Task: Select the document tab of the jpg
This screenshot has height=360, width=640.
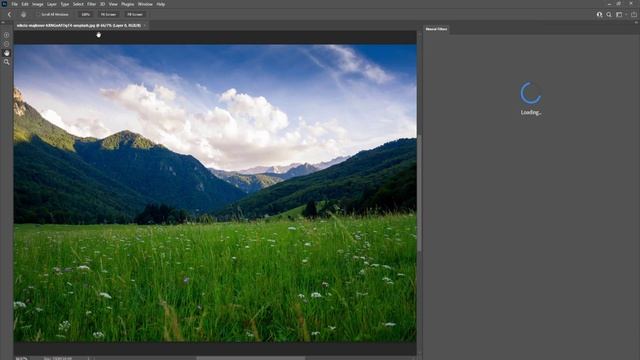Action: coord(79,25)
